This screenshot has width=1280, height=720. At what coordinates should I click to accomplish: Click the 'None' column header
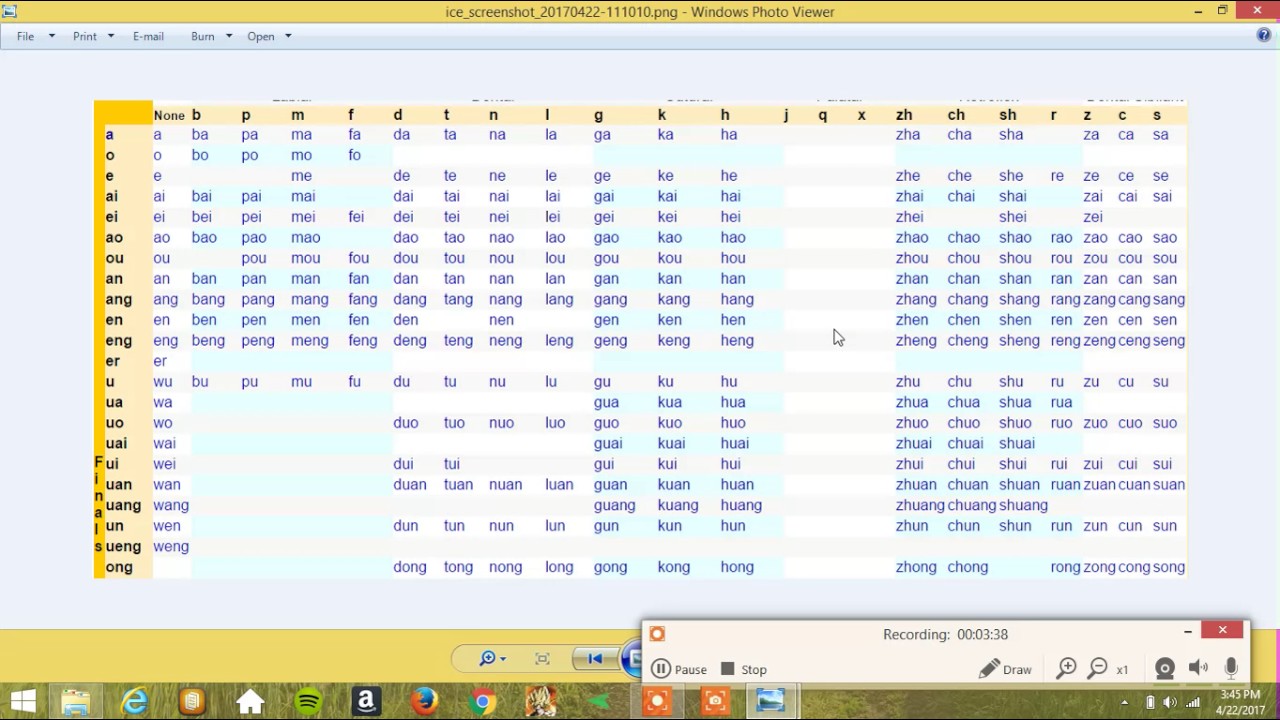click(169, 115)
